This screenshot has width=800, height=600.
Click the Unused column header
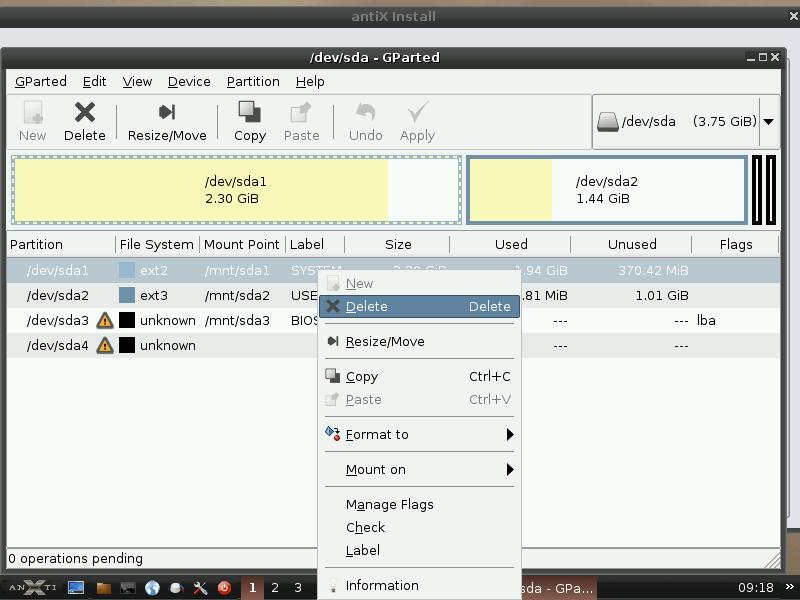(x=632, y=244)
